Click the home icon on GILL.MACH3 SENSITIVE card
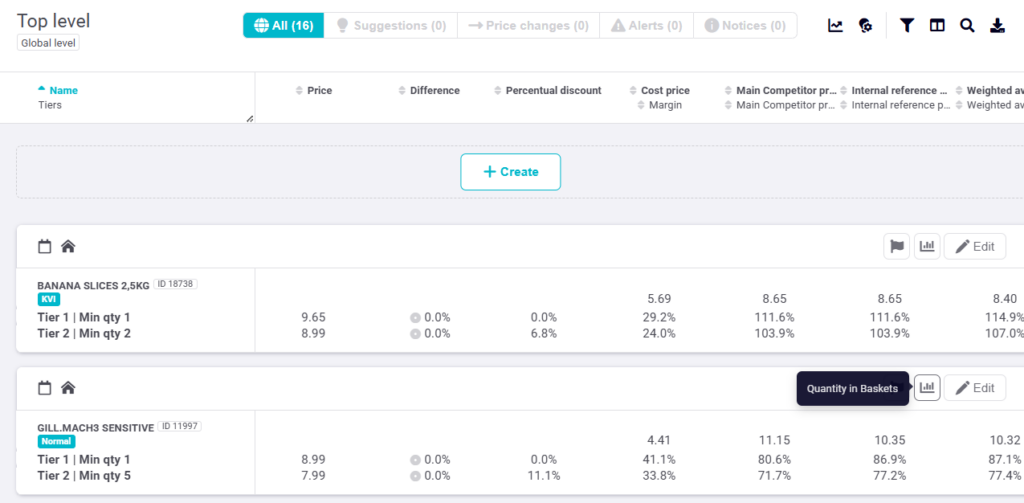Image resolution: width=1024 pixels, height=503 pixels. click(x=68, y=388)
